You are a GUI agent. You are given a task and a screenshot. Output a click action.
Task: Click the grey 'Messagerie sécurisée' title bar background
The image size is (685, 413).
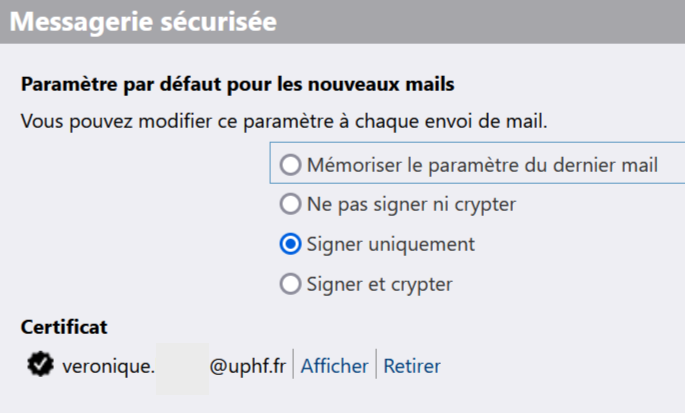point(480,22)
